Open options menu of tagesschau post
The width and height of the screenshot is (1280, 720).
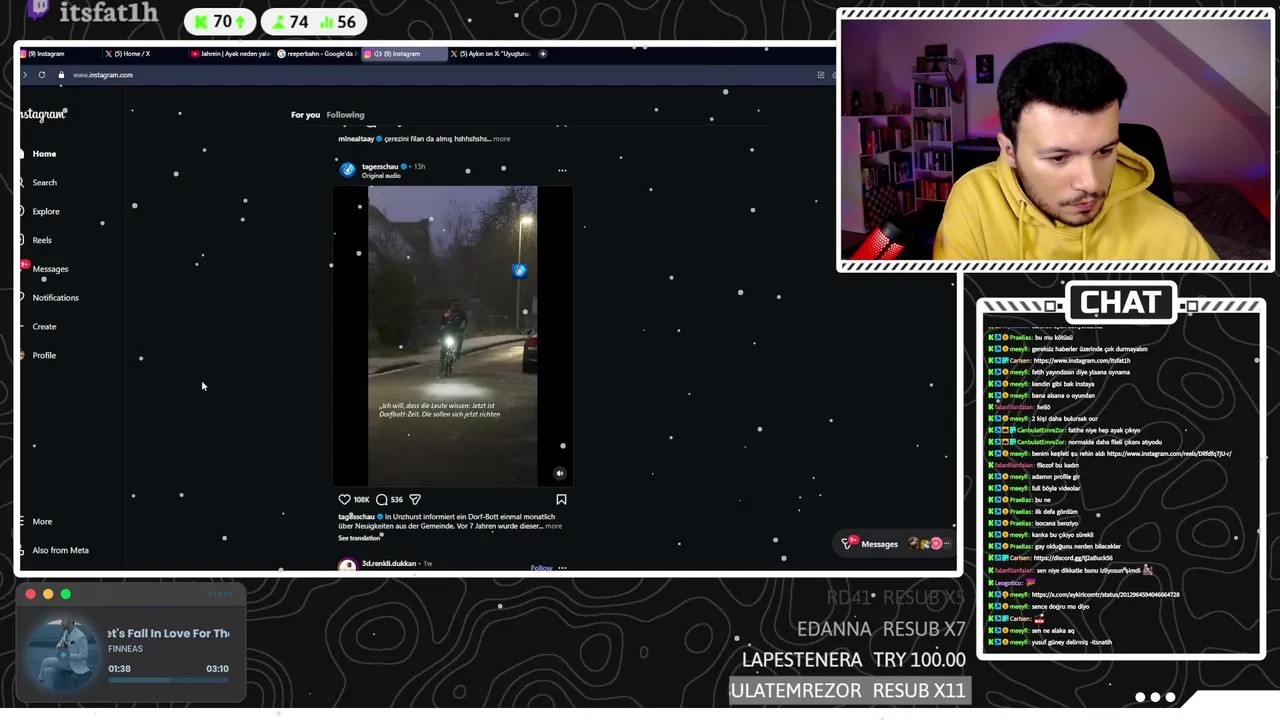coord(562,171)
